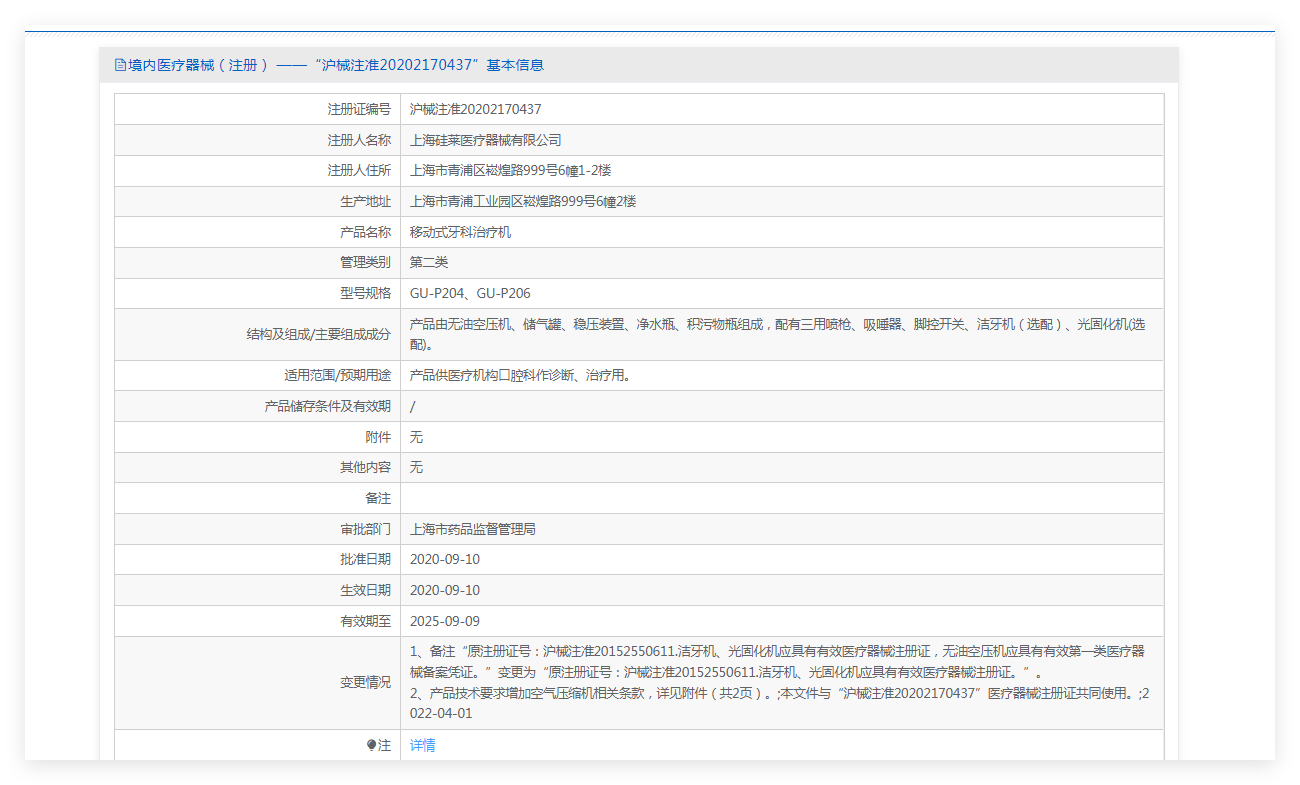This screenshot has width=1300, height=785.
Task: Click management category value 第二类
Action: [x=429, y=262]
